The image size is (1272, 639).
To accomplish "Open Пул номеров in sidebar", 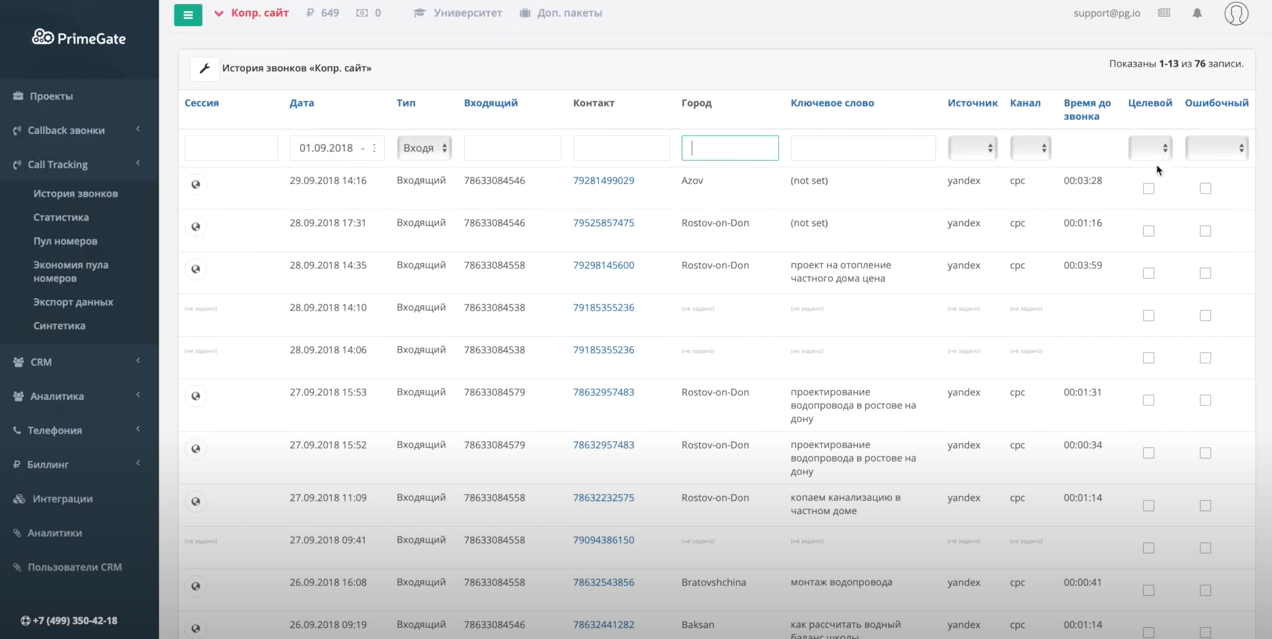I will pyautogui.click(x=65, y=241).
